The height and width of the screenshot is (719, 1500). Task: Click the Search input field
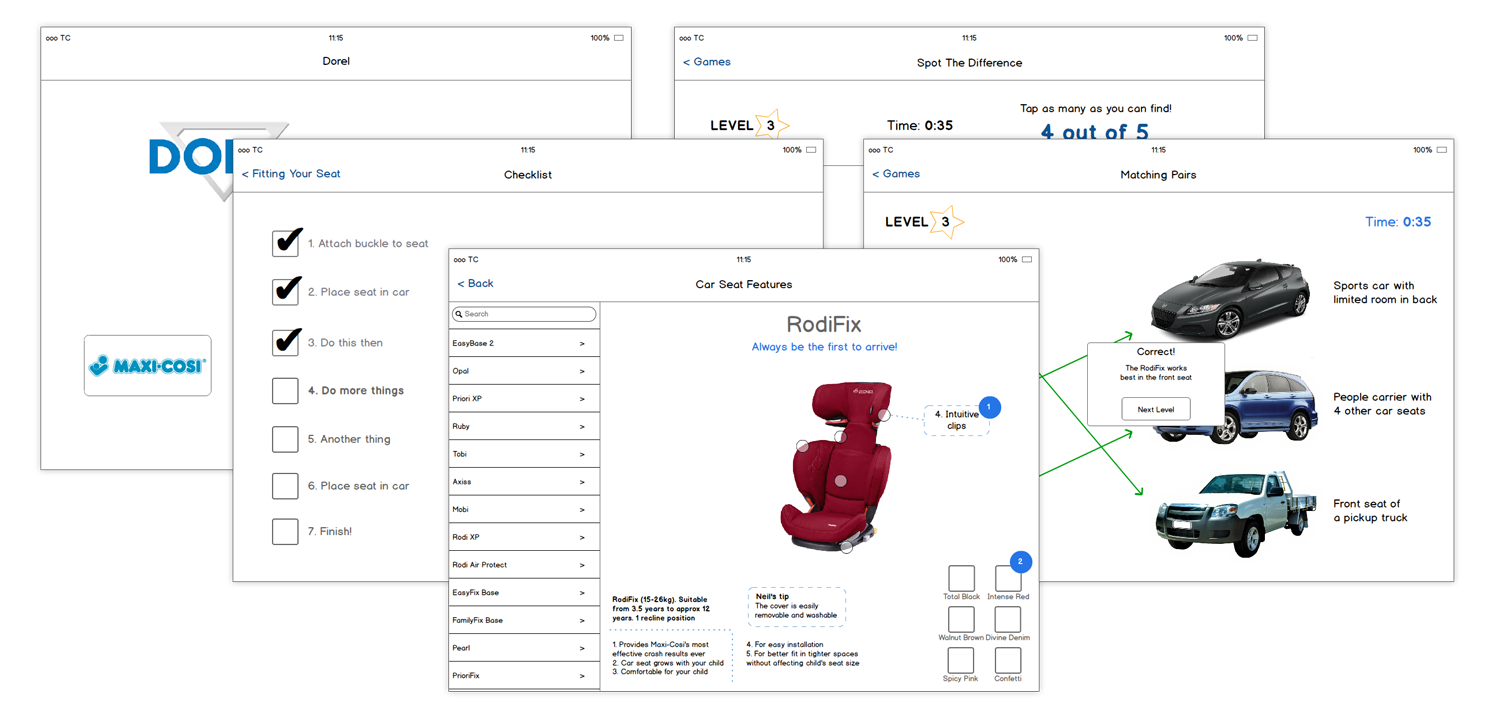[524, 314]
